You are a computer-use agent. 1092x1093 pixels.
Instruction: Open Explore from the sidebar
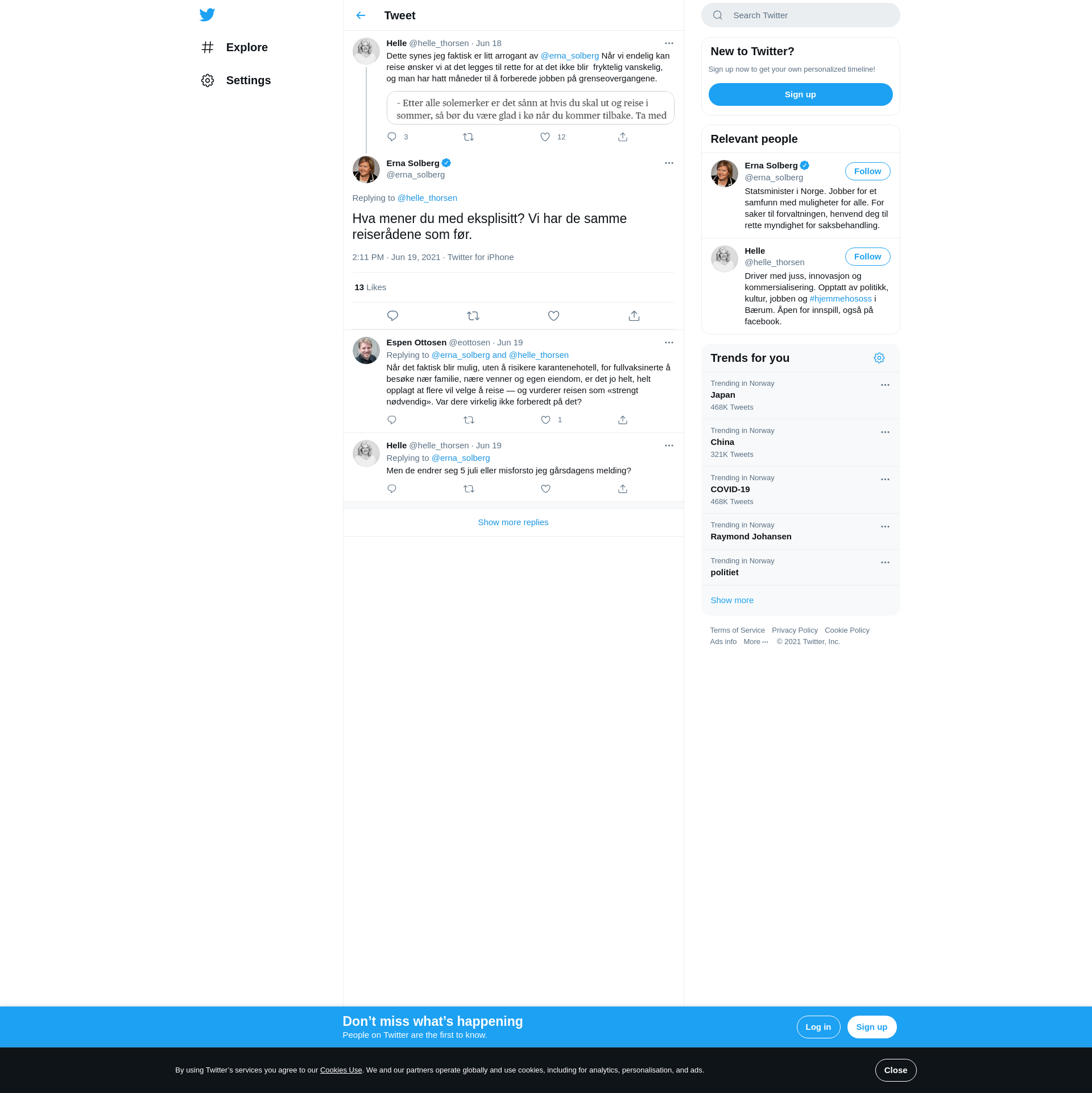234,47
